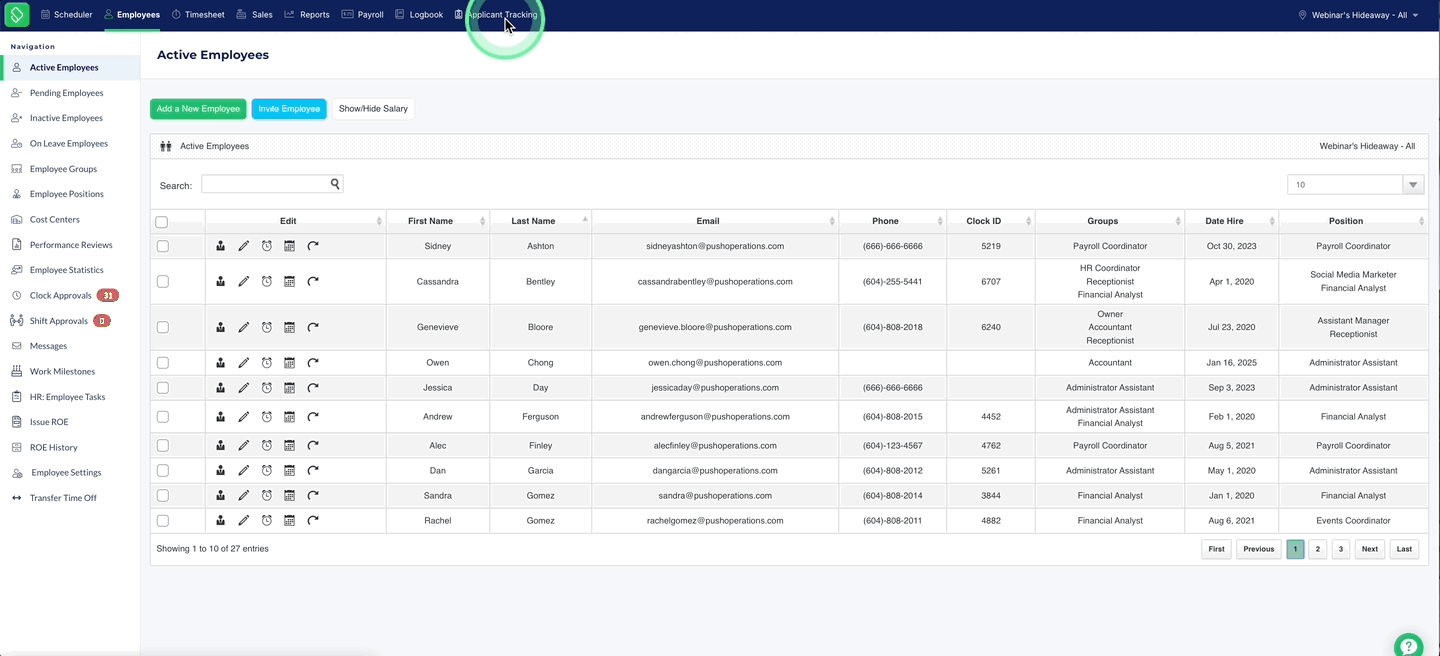Click calendar icon in Owen Chong row
This screenshot has height=656, width=1440.
(x=289, y=363)
